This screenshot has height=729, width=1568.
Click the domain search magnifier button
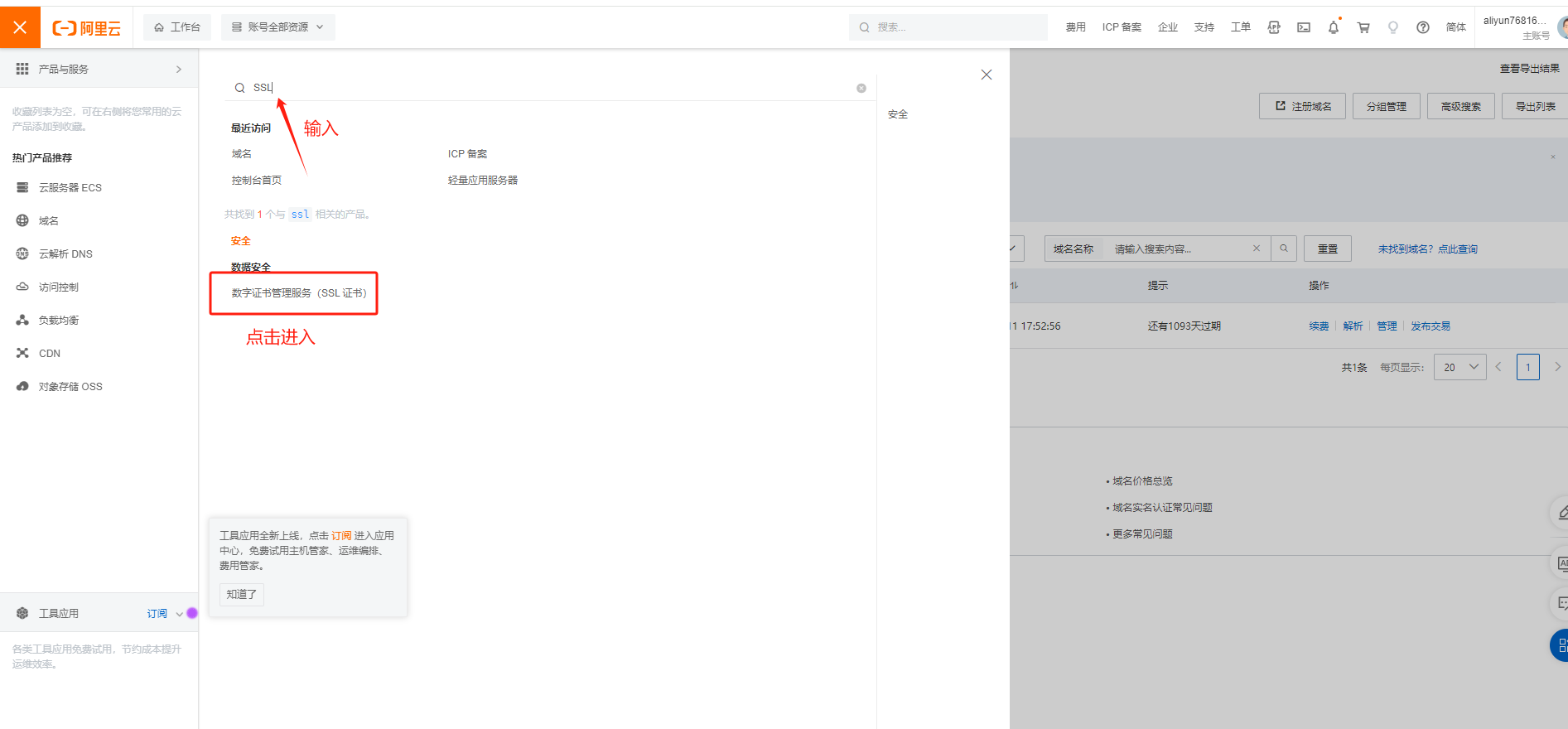(x=1284, y=249)
